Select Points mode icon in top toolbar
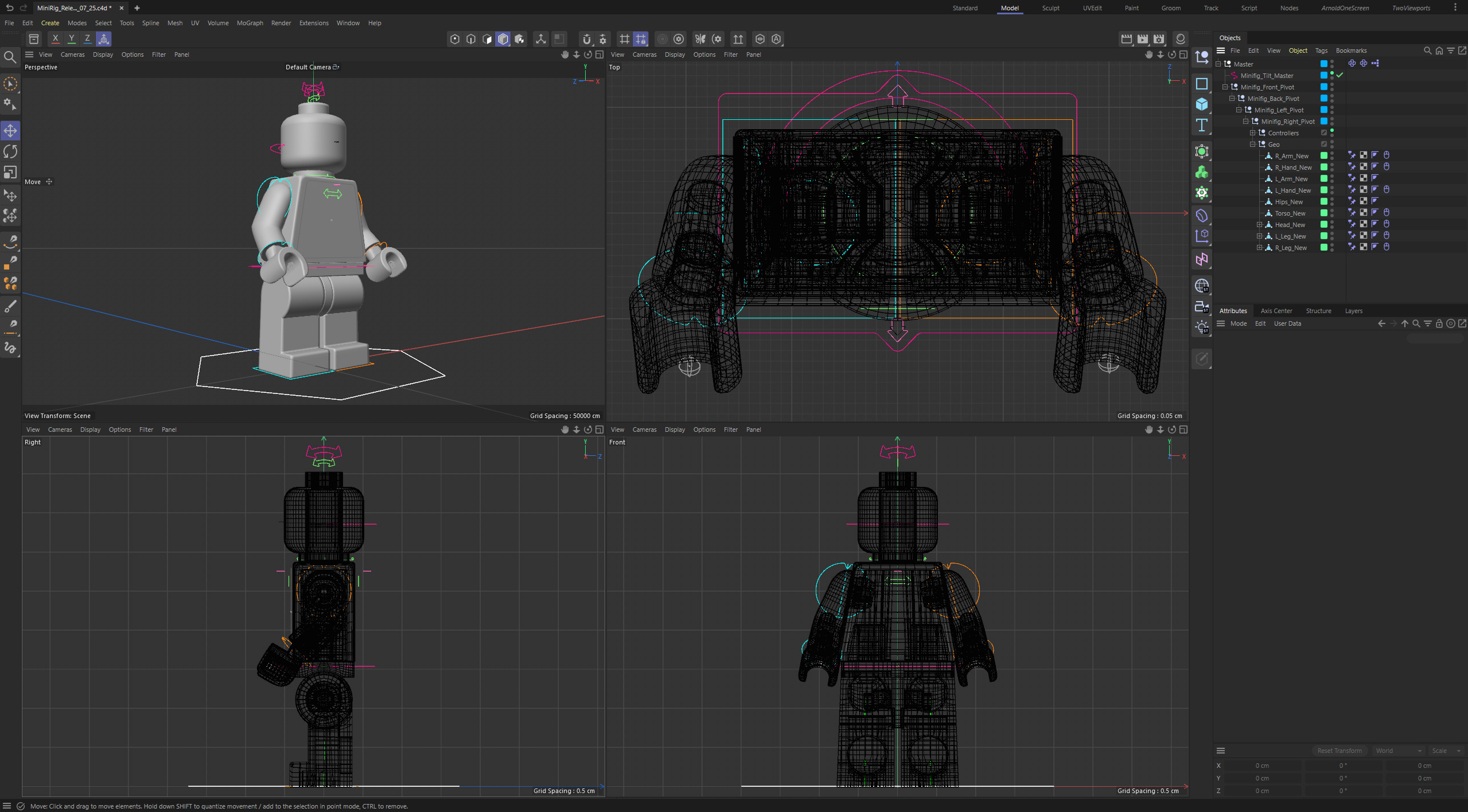The width and height of the screenshot is (1468, 812). (455, 39)
